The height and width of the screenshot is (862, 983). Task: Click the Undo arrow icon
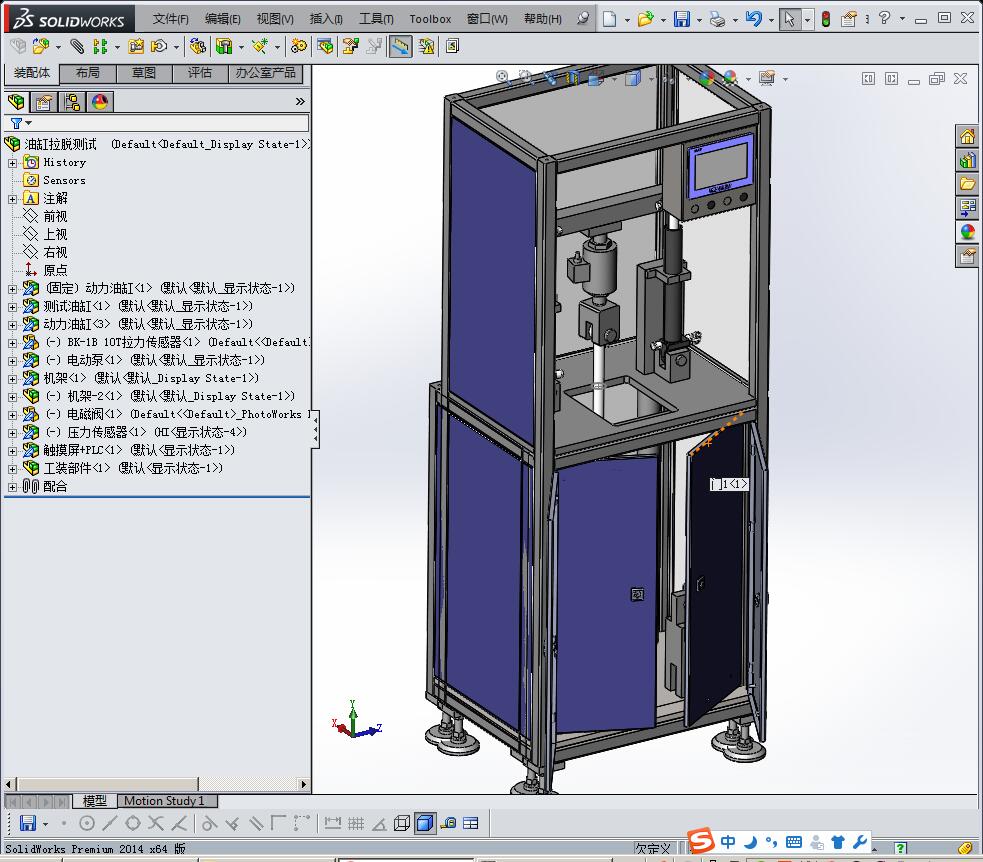click(753, 19)
